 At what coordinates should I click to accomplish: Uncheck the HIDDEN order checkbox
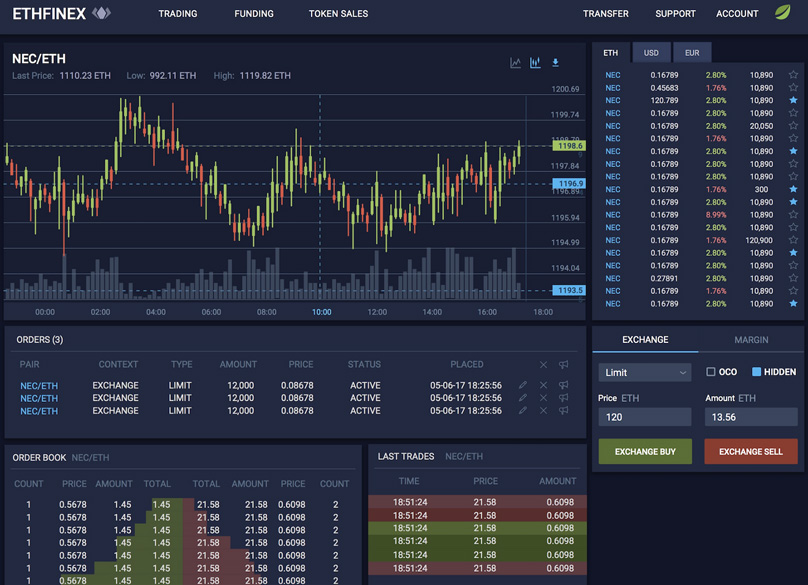(756, 372)
